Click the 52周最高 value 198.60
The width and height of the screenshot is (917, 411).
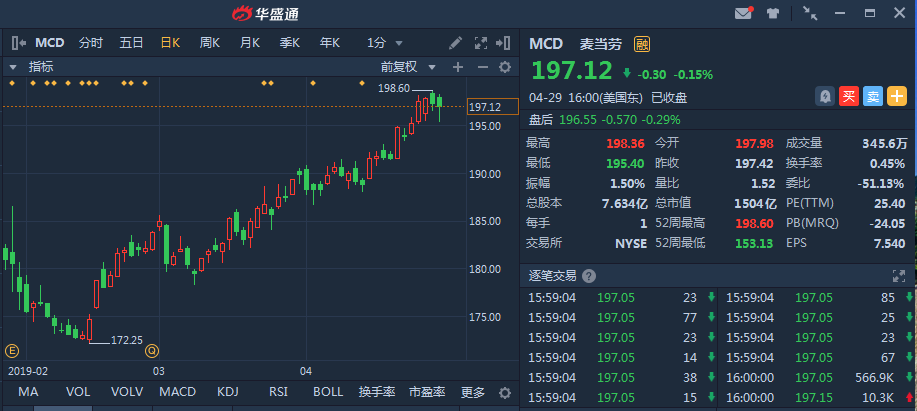[754, 223]
